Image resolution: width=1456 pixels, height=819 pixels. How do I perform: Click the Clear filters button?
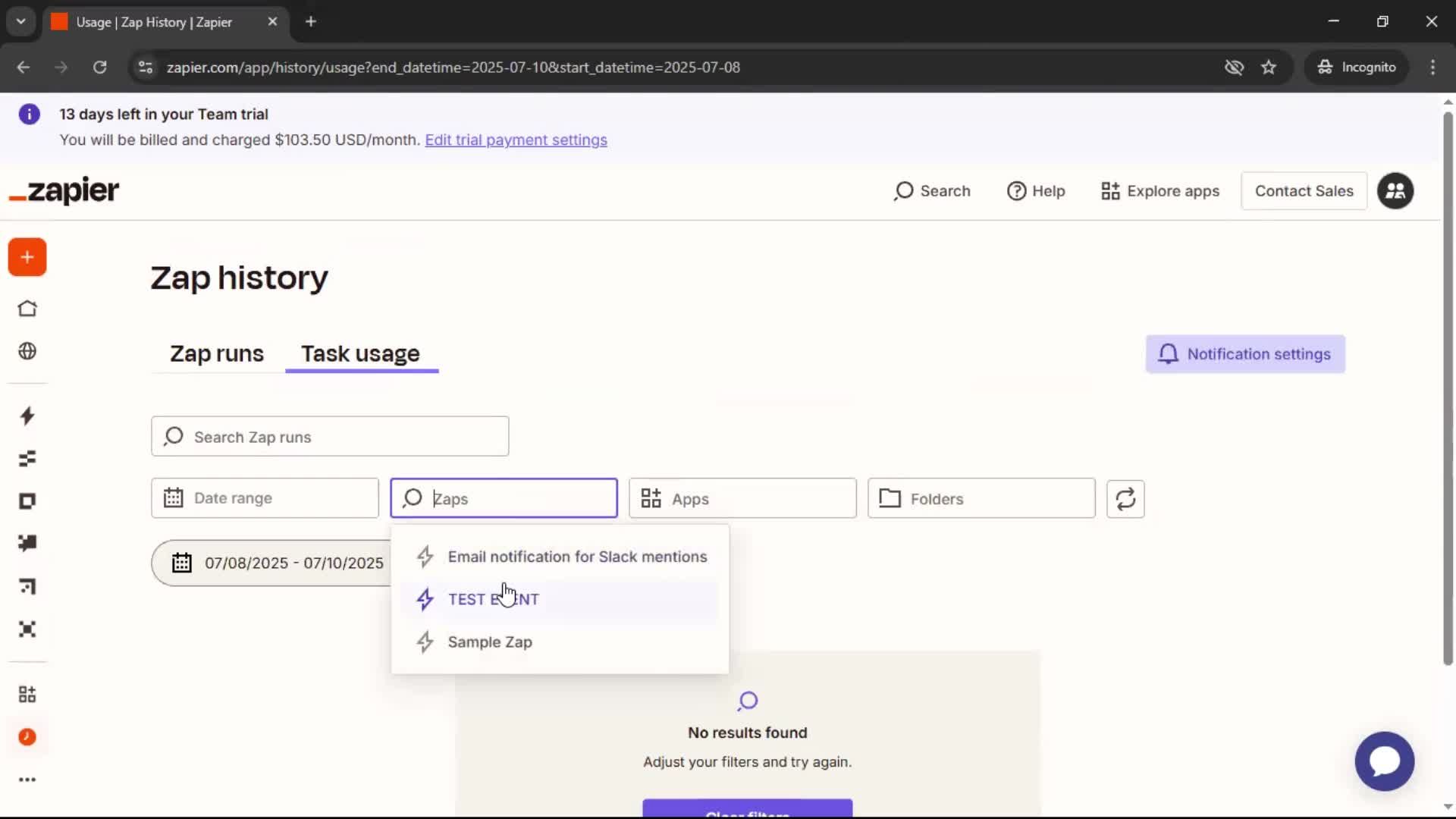747,808
